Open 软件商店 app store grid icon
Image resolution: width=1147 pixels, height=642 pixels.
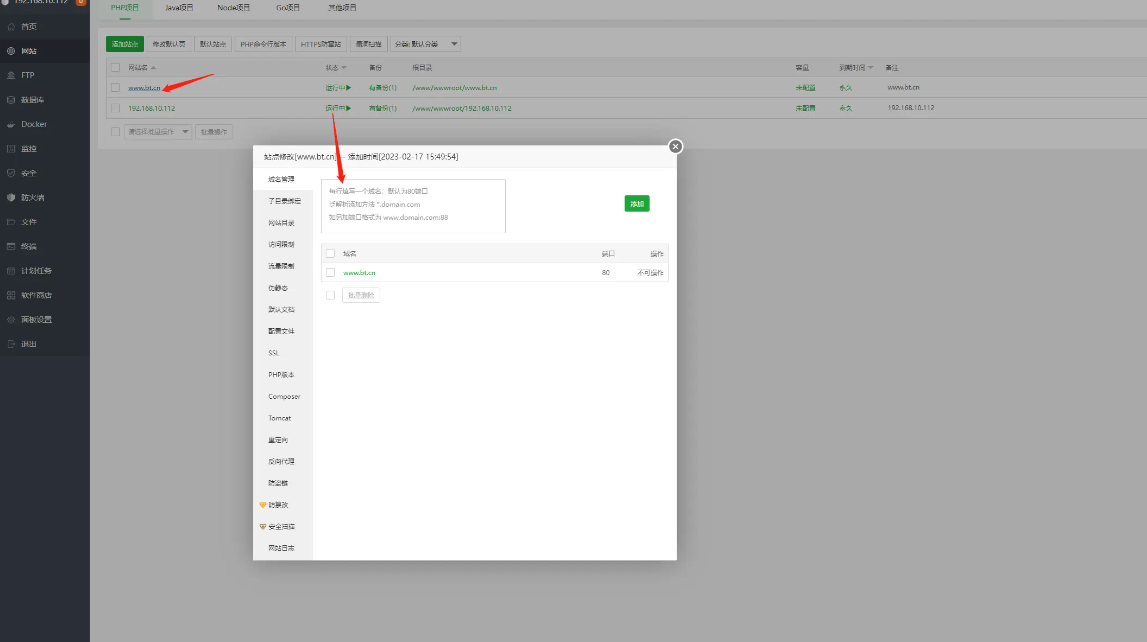pos(11,295)
